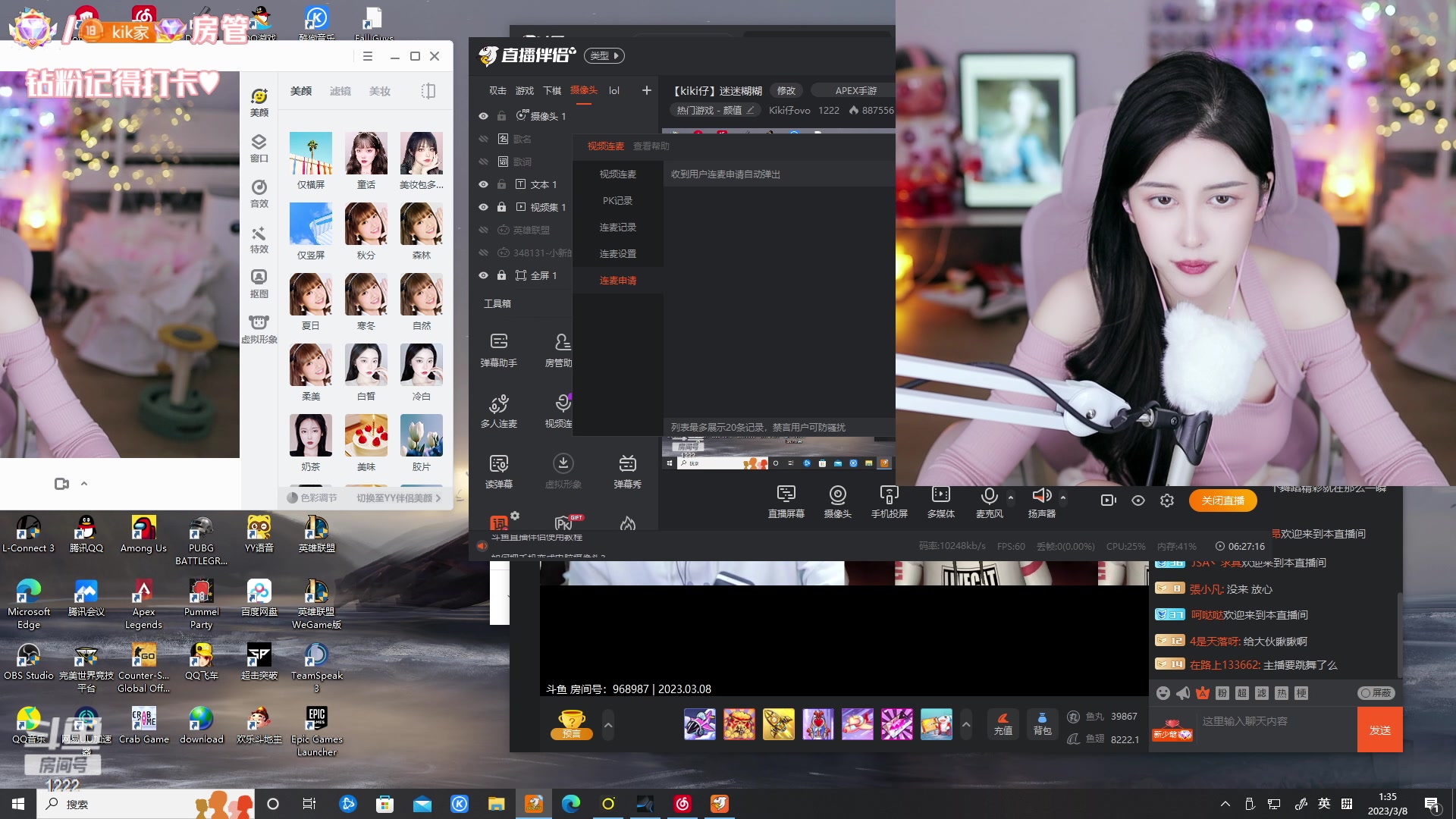Open NetEase Cloud Music from taskbar
The width and height of the screenshot is (1456, 819).
[x=682, y=804]
